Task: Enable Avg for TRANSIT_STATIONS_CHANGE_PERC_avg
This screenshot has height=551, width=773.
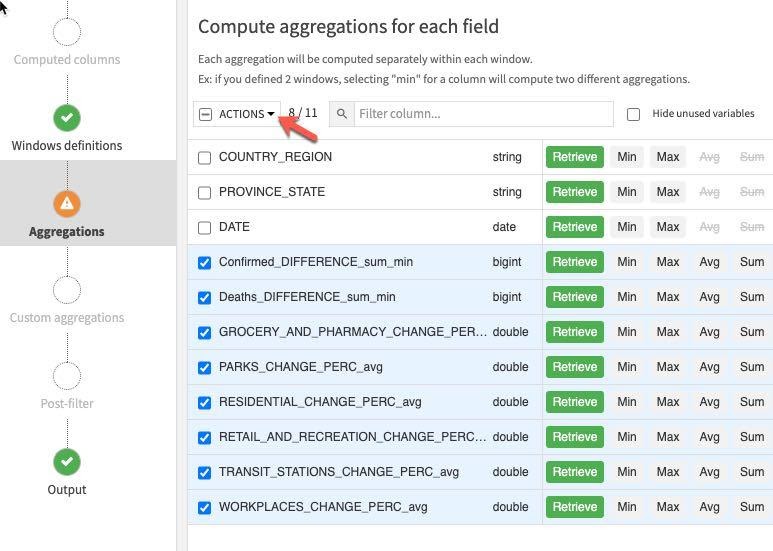Action: (x=709, y=472)
